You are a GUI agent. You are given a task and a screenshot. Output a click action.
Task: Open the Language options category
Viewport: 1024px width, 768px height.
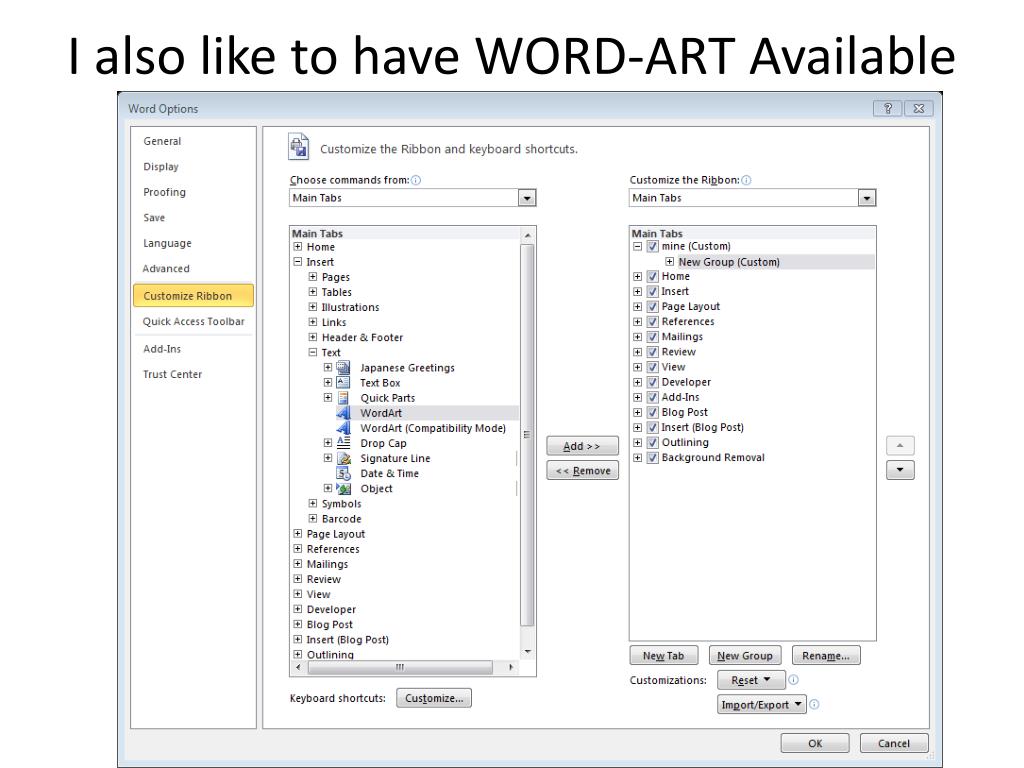coord(168,243)
